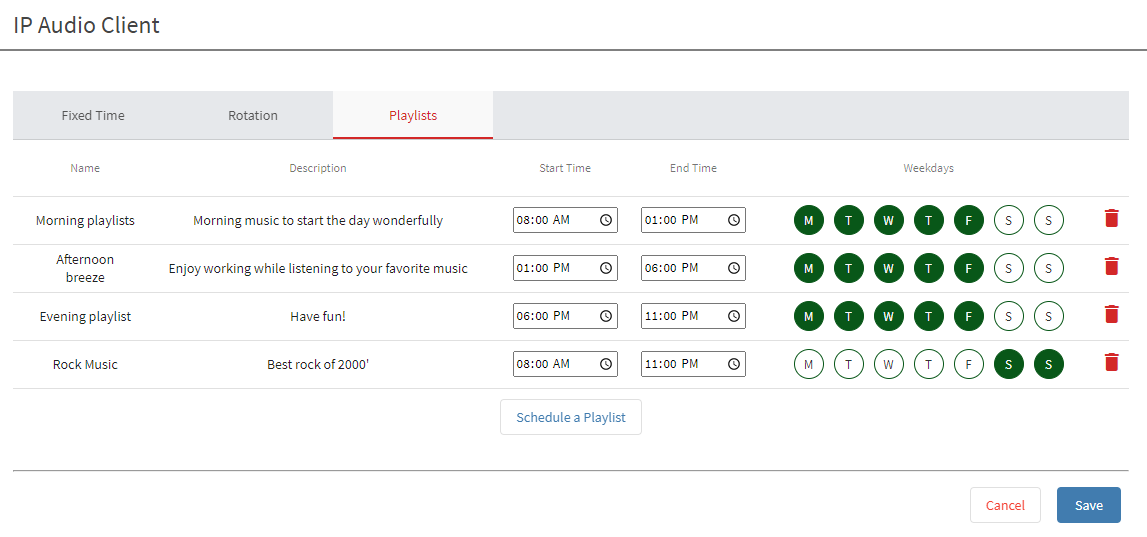Open clock picker for Afternoon breeze end time
Viewport: 1147px width, 537px height.
point(734,268)
